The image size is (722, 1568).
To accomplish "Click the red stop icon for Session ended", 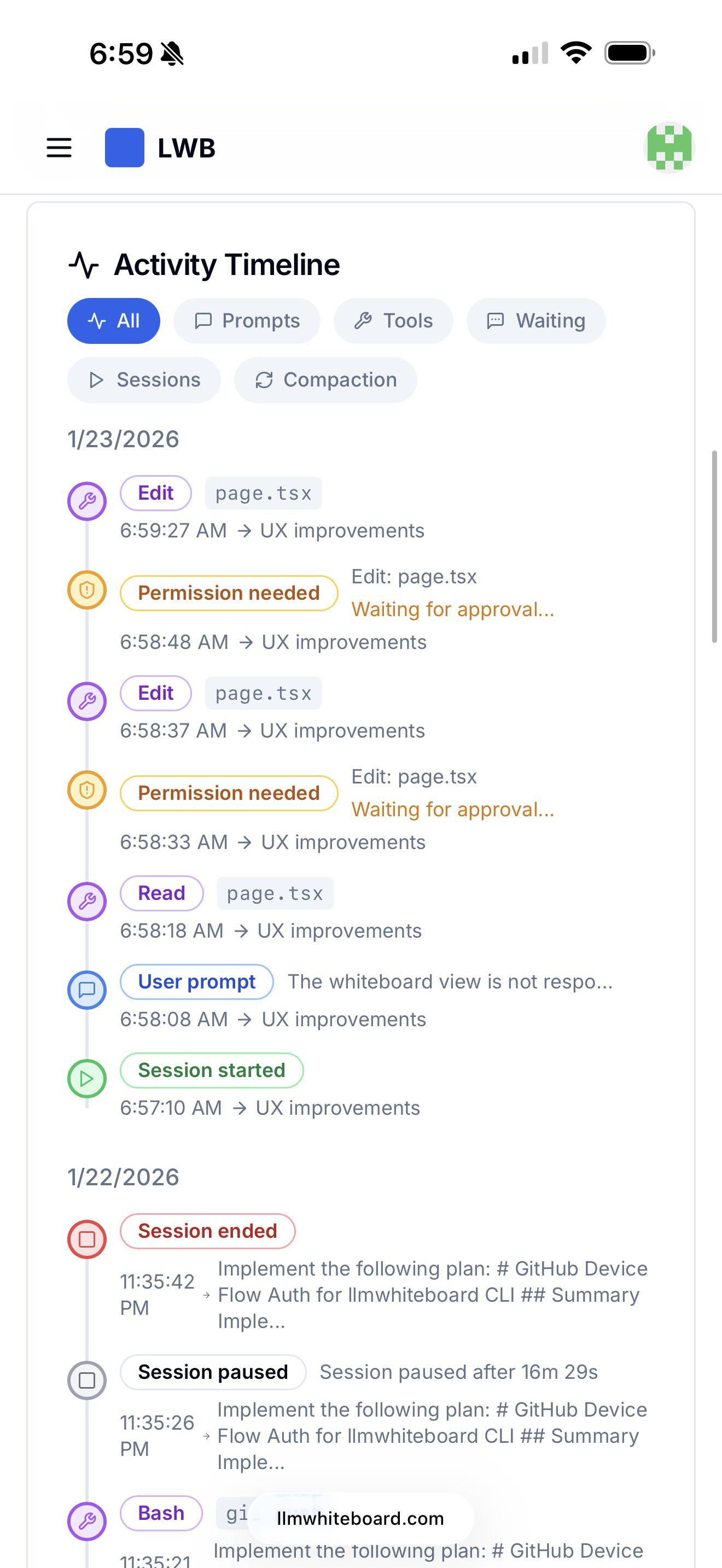I will (x=87, y=1239).
